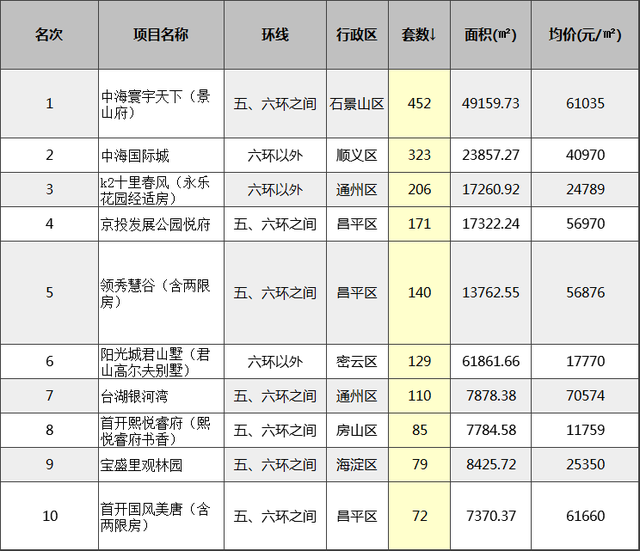Image resolution: width=640 pixels, height=551 pixels.
Task: Click units value 110
Action: click(419, 395)
